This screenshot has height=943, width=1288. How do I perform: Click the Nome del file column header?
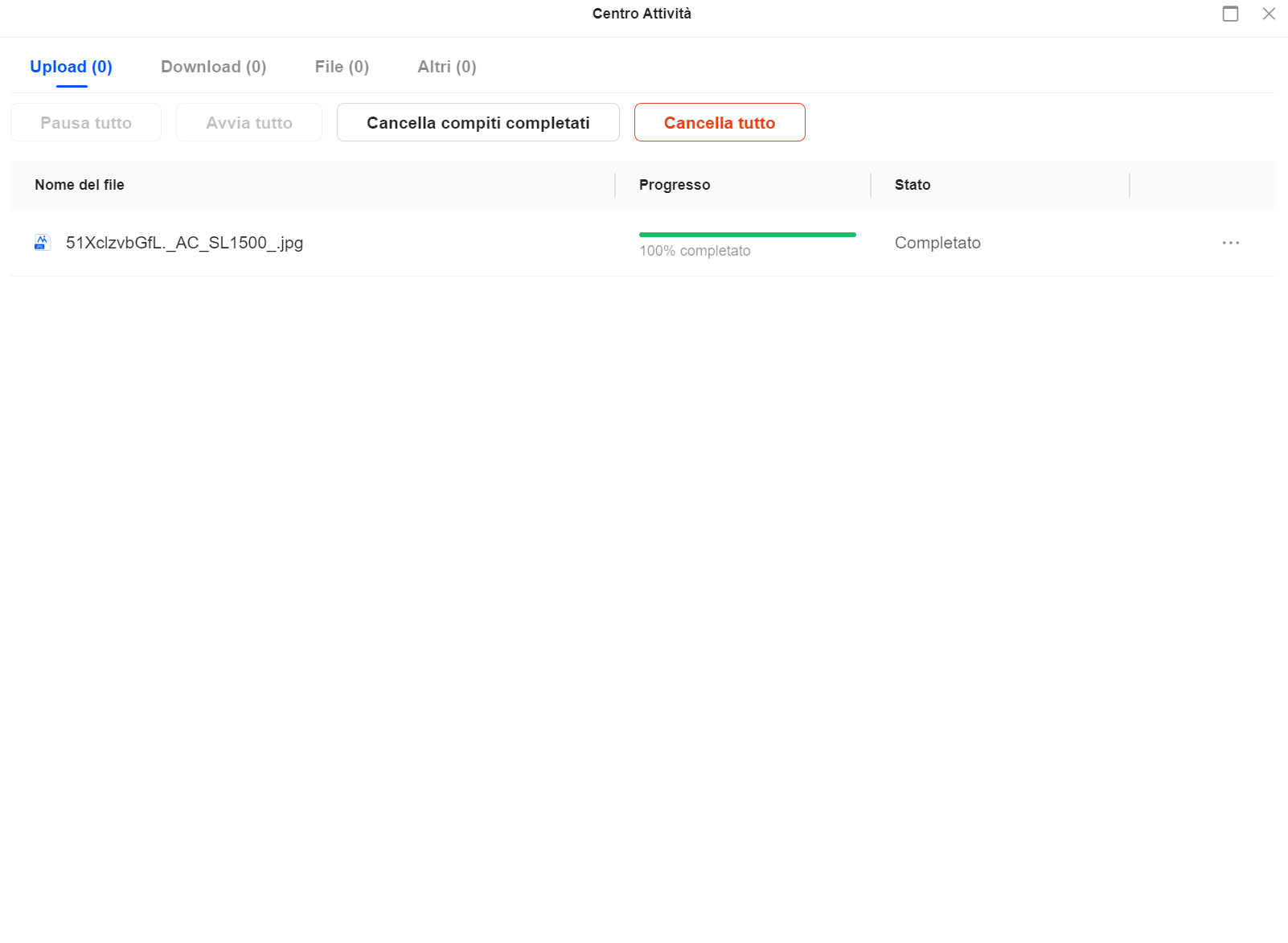pyautogui.click(x=80, y=185)
